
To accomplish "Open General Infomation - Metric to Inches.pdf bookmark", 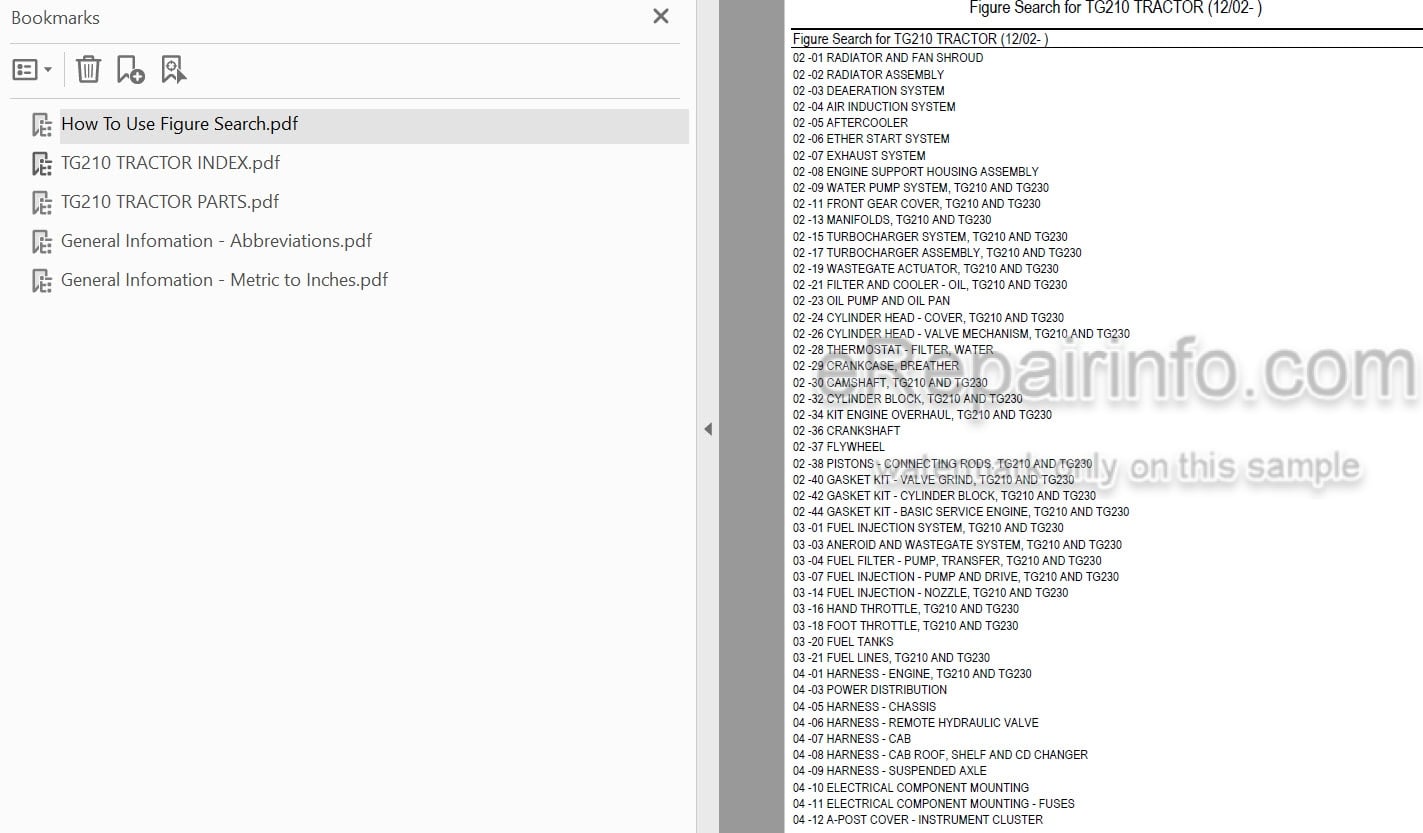I will pos(224,280).
